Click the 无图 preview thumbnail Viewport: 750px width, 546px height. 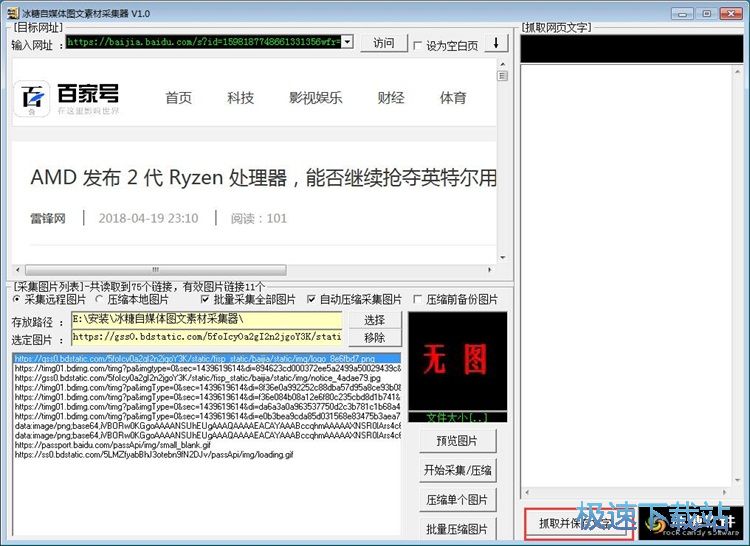(458, 361)
